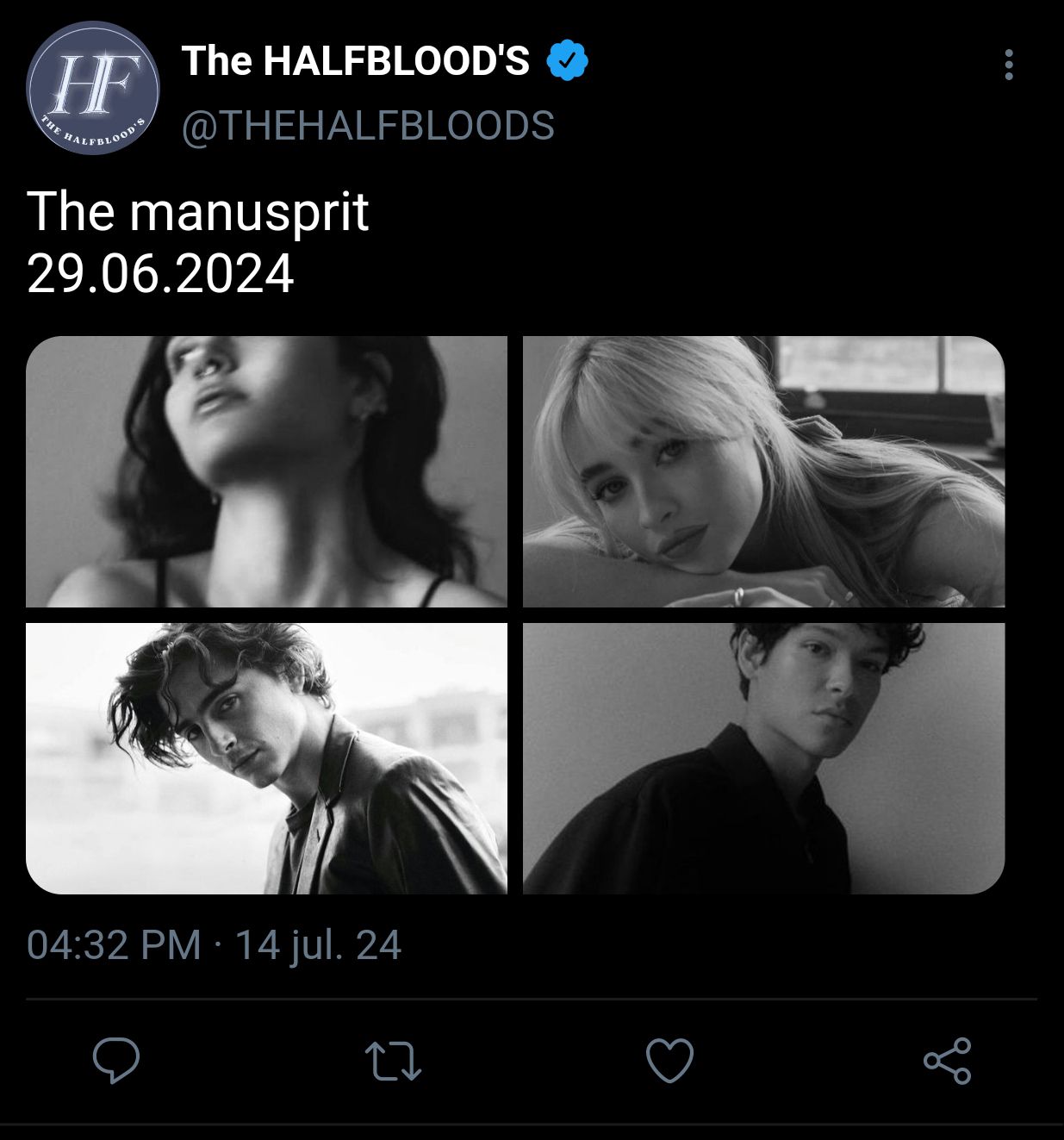
Task: Tap the reply speech bubble icon
Action: coord(116,1061)
